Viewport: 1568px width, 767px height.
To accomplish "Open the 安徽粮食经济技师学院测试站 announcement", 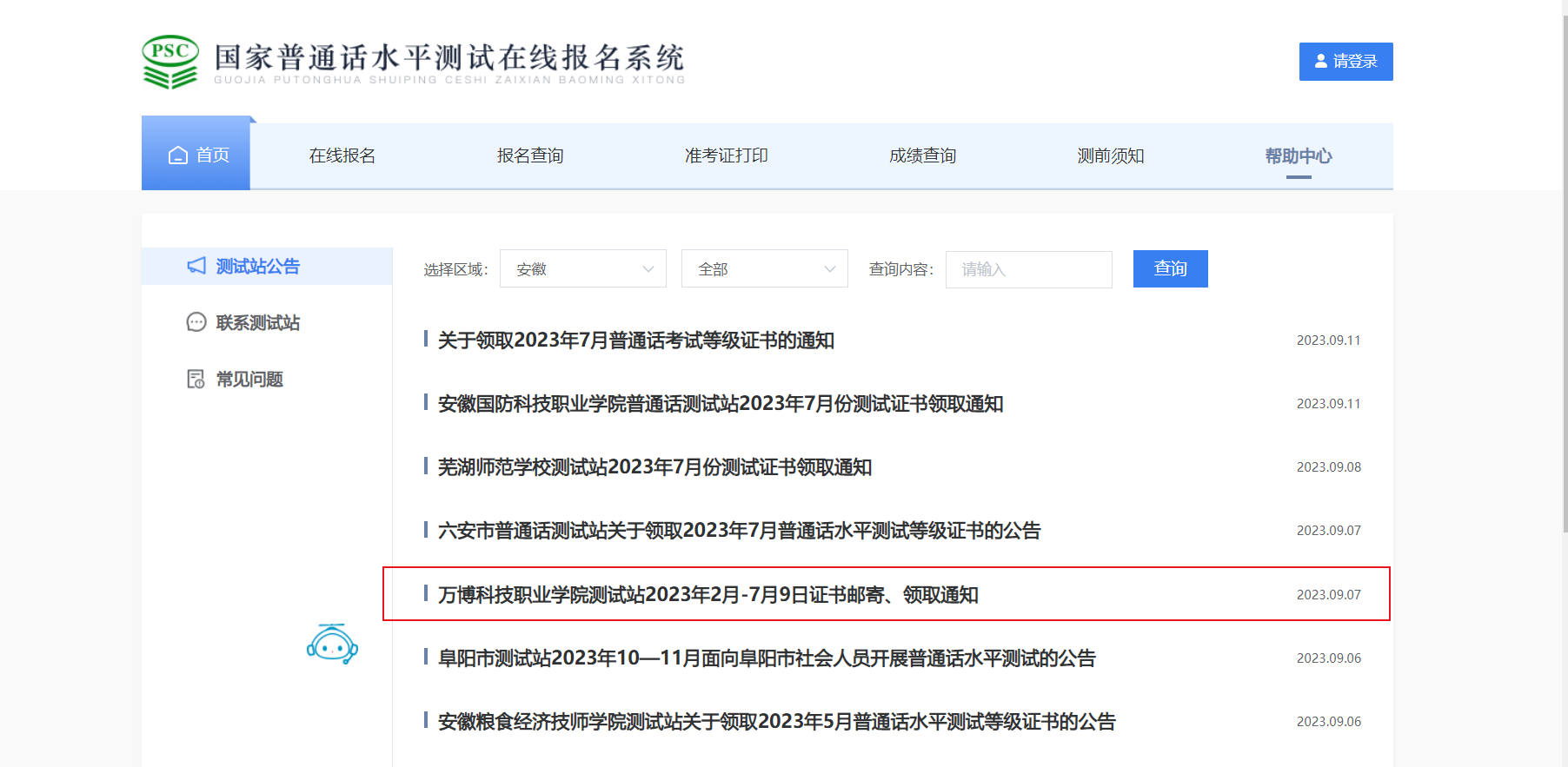I will click(777, 721).
